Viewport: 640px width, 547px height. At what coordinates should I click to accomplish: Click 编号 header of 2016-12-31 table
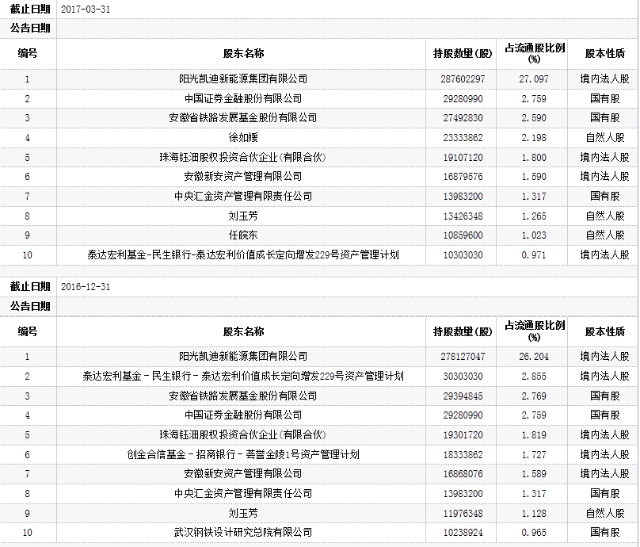27,331
